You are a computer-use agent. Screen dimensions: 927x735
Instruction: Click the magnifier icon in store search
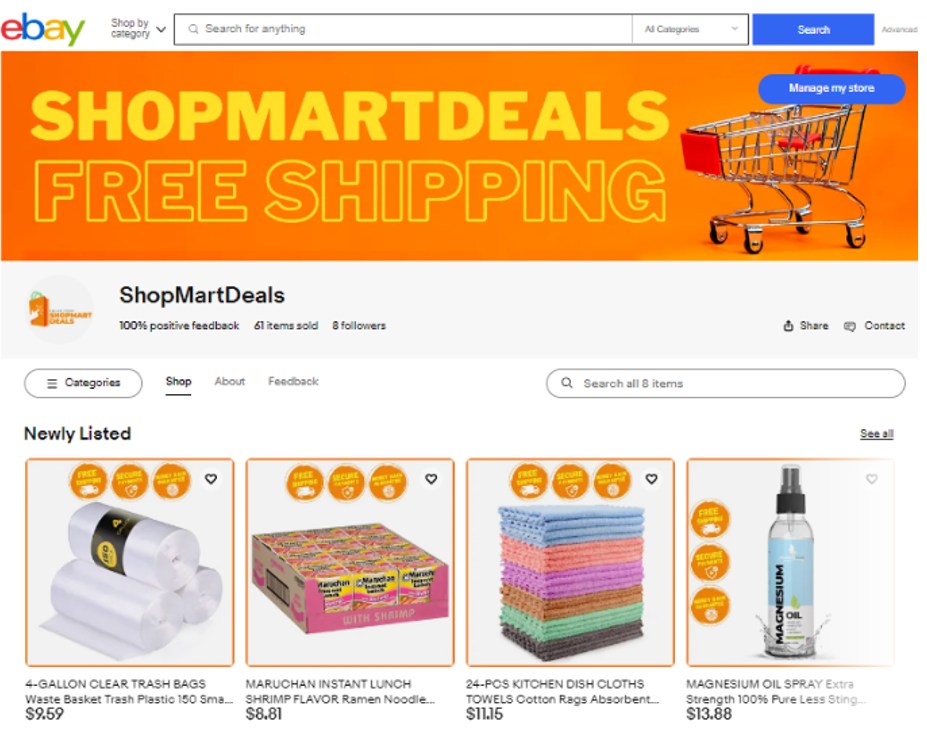coord(566,383)
